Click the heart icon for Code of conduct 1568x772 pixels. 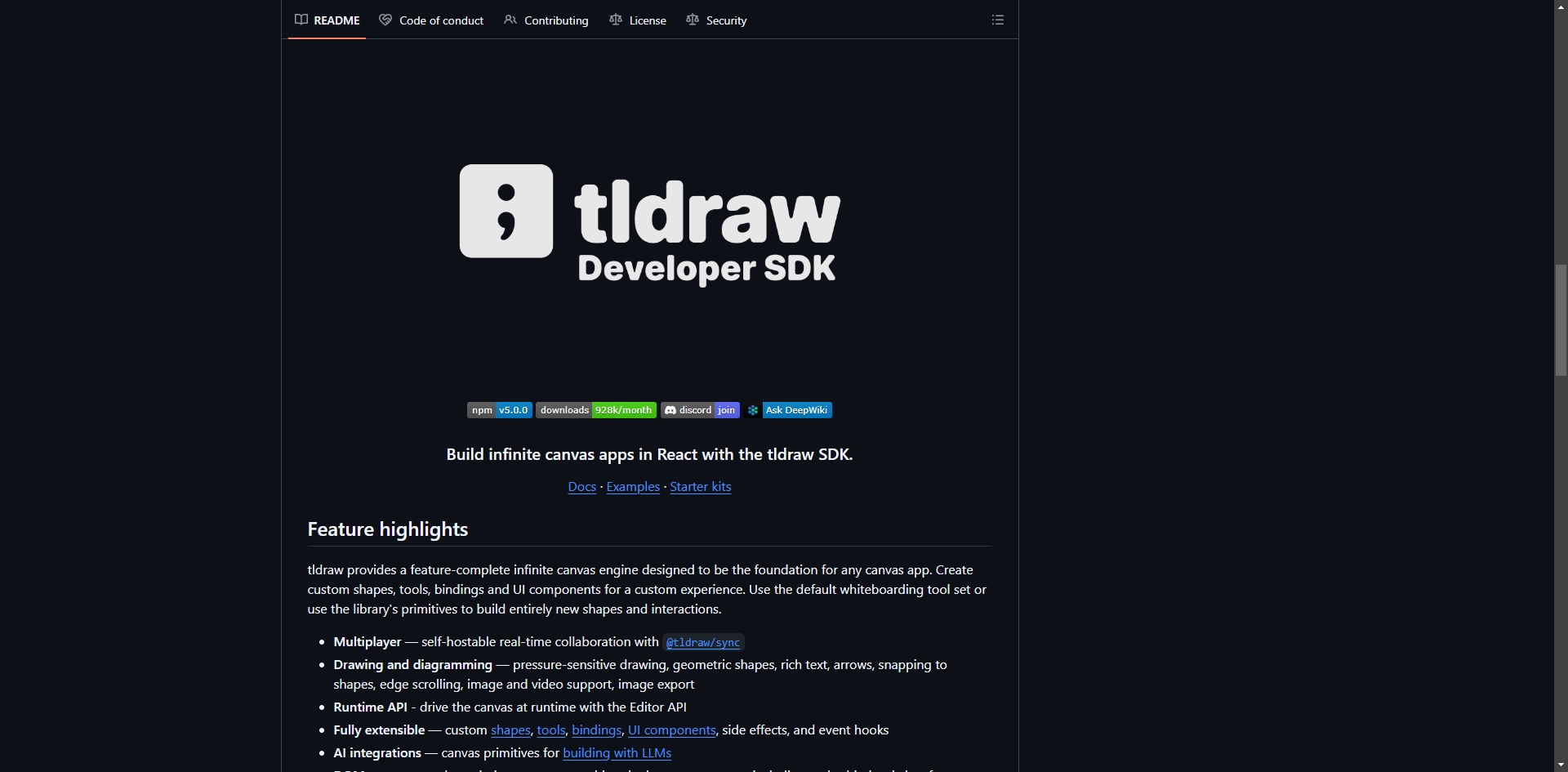pyautogui.click(x=385, y=20)
